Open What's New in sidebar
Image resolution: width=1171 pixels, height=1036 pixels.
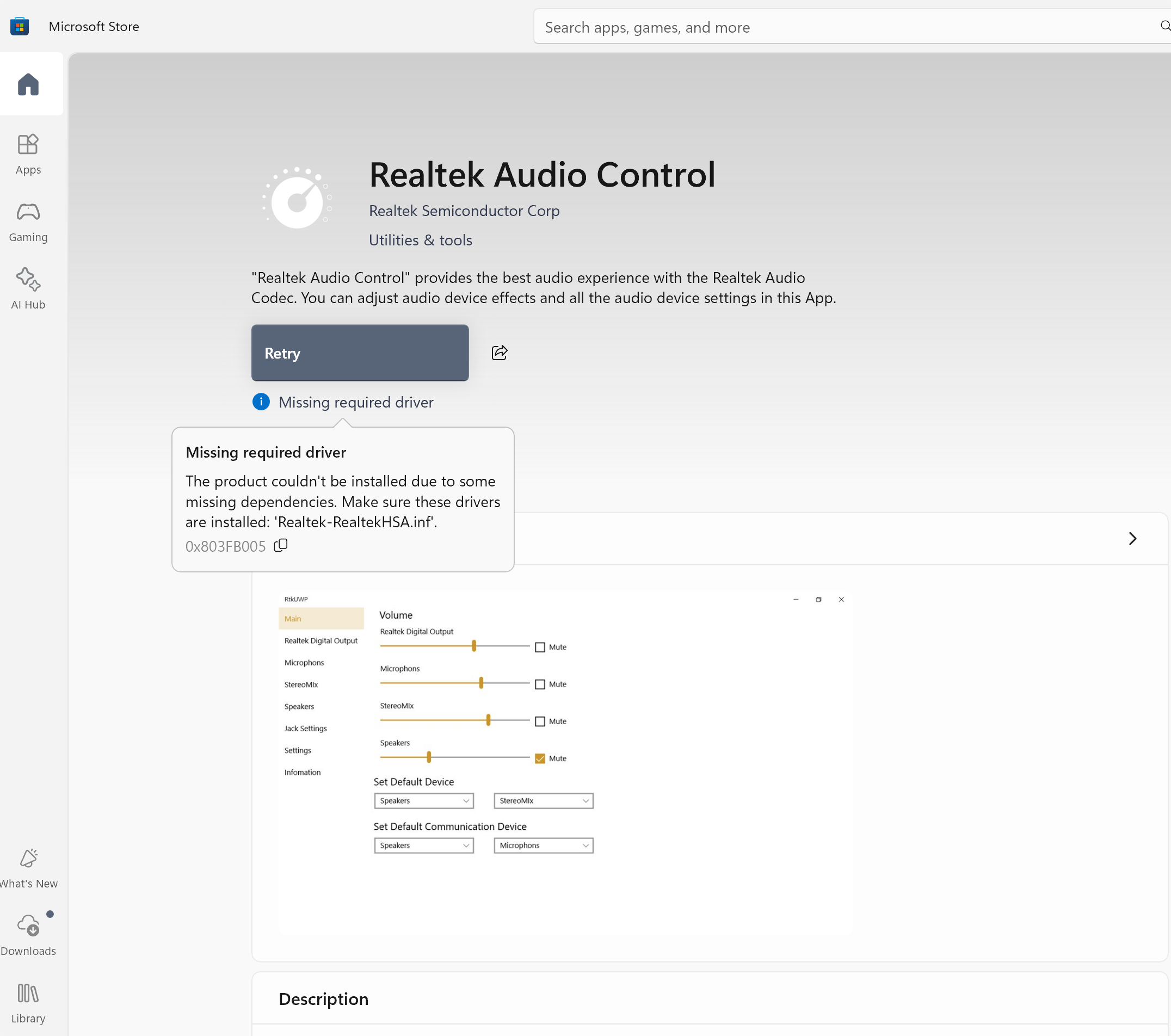[28, 868]
